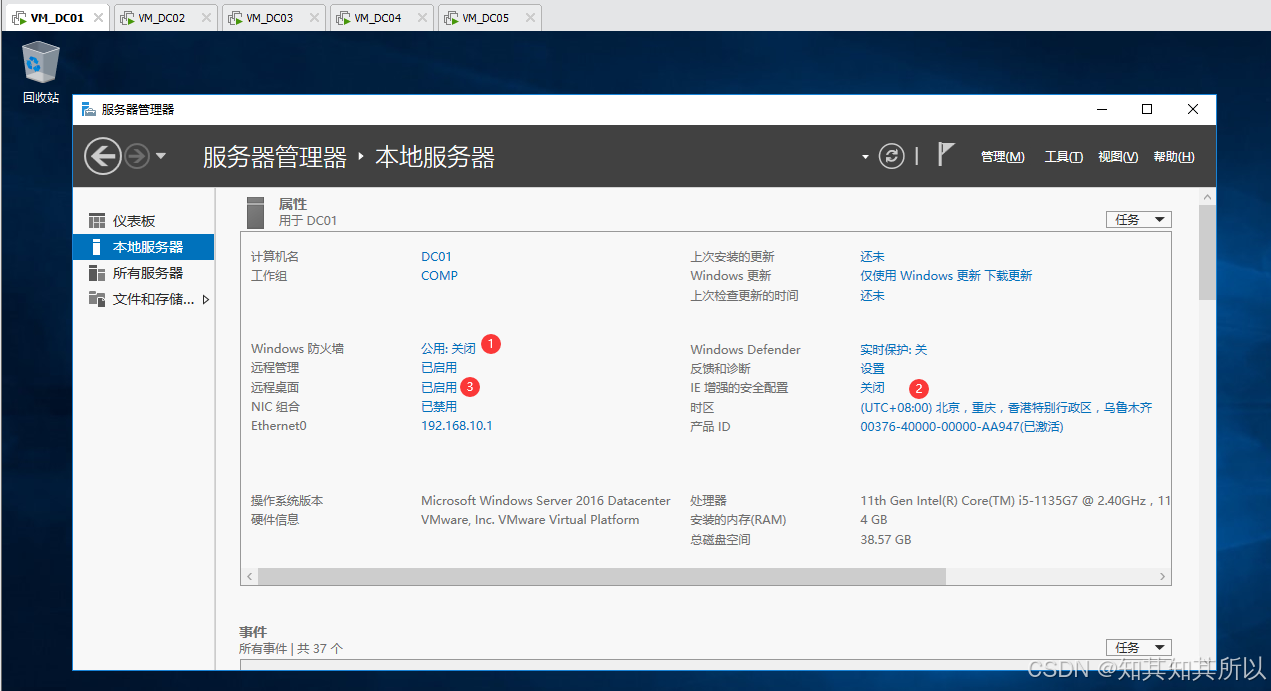Image resolution: width=1271 pixels, height=691 pixels.
Task: Click the 4 GB installed memory value
Action: (874, 519)
